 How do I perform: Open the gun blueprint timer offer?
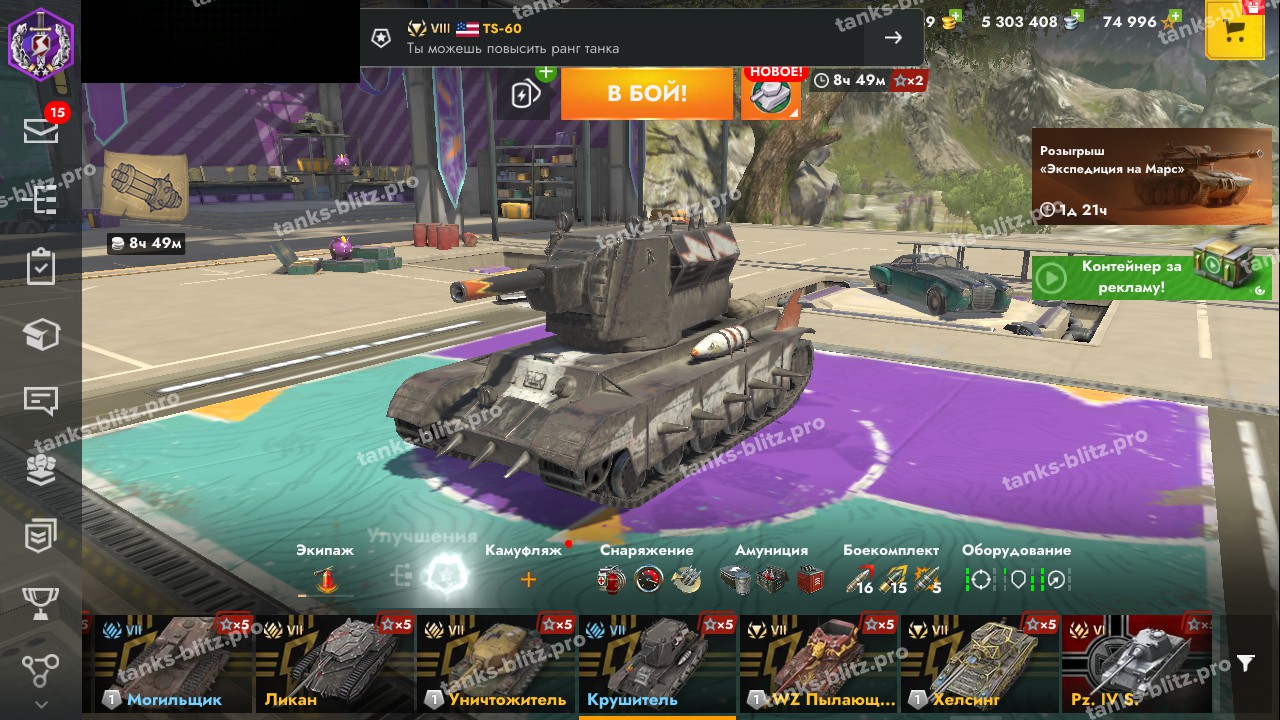145,202
